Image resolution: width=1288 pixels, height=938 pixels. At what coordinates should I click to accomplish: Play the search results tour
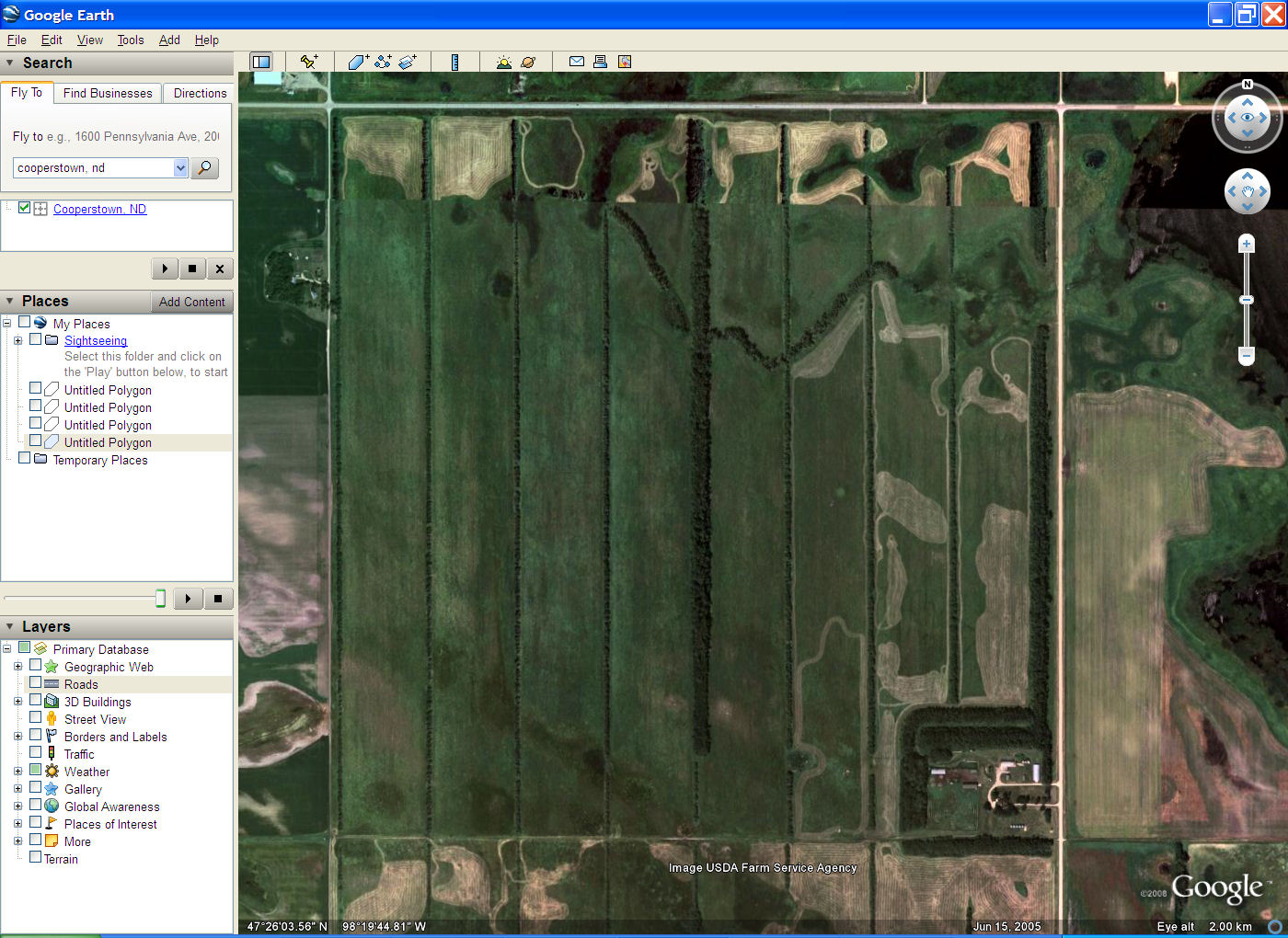click(x=165, y=269)
